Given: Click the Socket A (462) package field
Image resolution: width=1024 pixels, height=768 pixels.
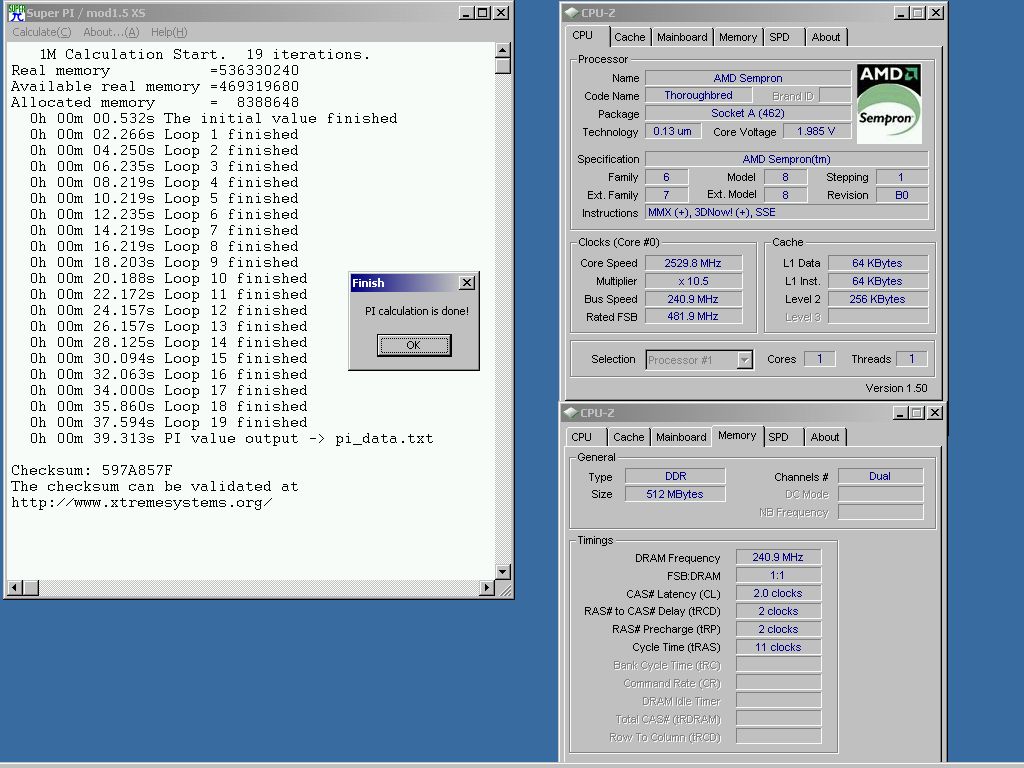Looking at the screenshot, I should point(748,113).
